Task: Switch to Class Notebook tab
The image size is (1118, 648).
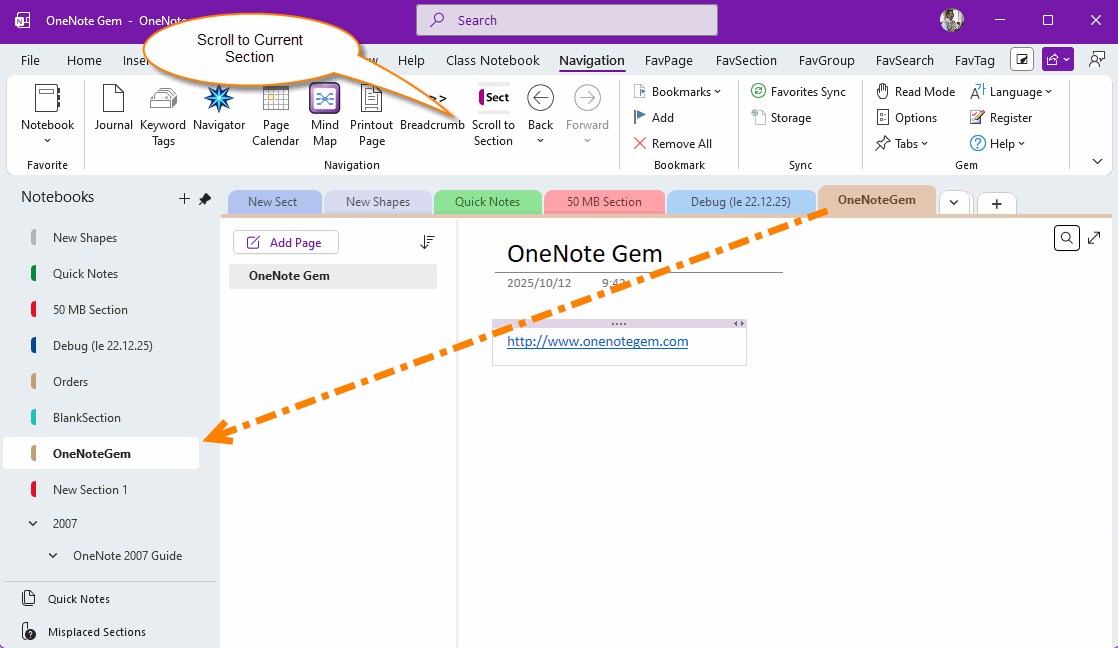Action: 493,61
